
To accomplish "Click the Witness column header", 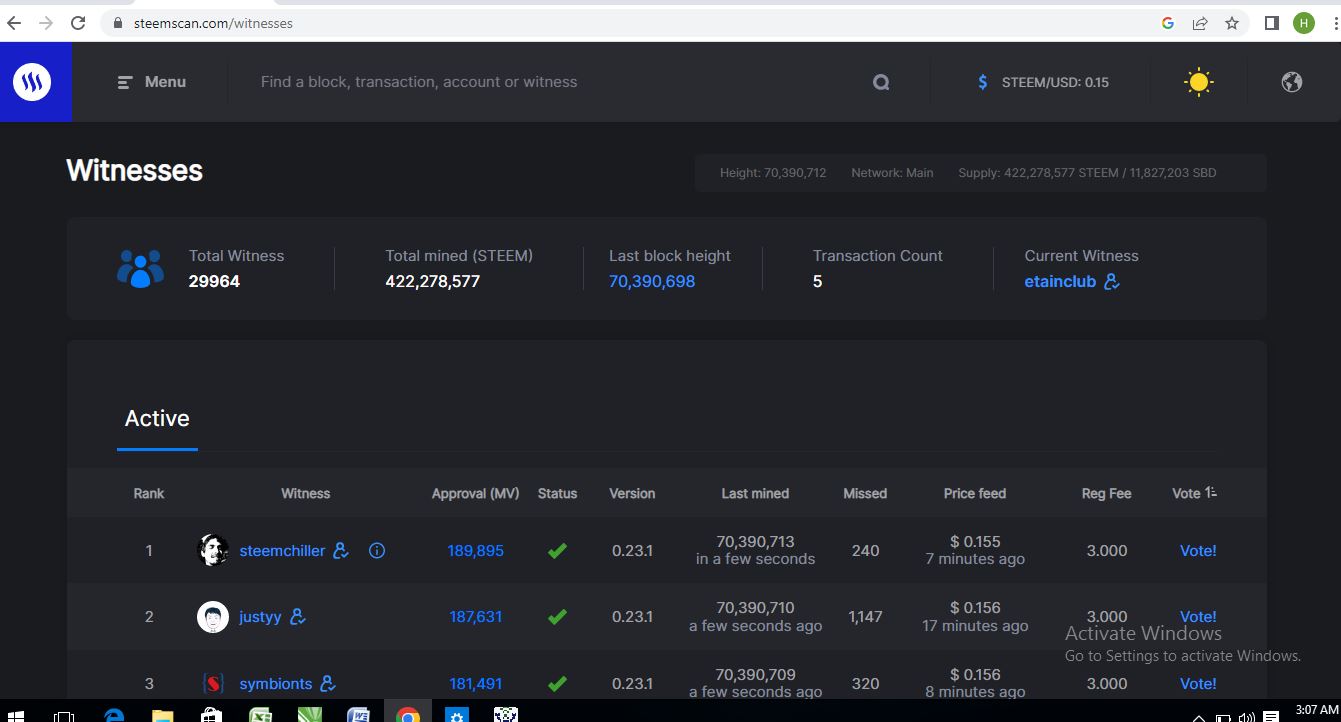I will pos(305,493).
